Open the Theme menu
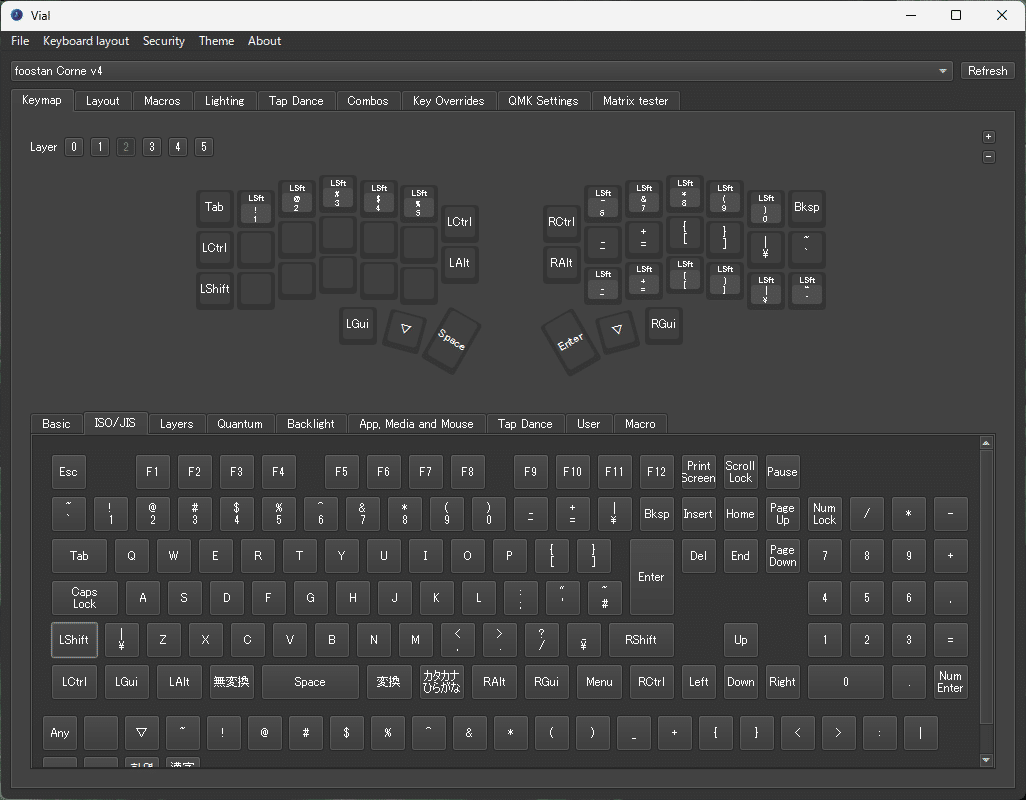This screenshot has width=1026, height=800. 216,41
